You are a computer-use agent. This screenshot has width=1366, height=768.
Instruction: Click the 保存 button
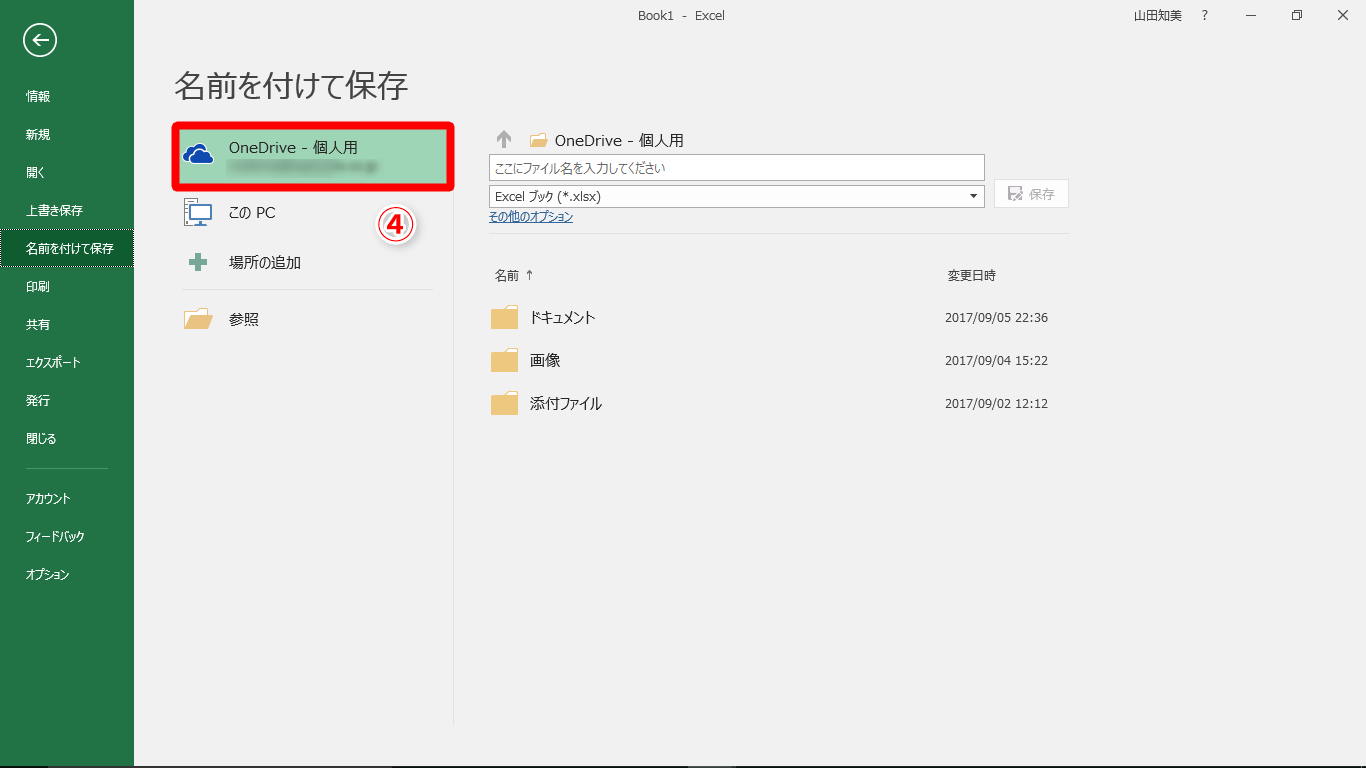pos(1031,194)
